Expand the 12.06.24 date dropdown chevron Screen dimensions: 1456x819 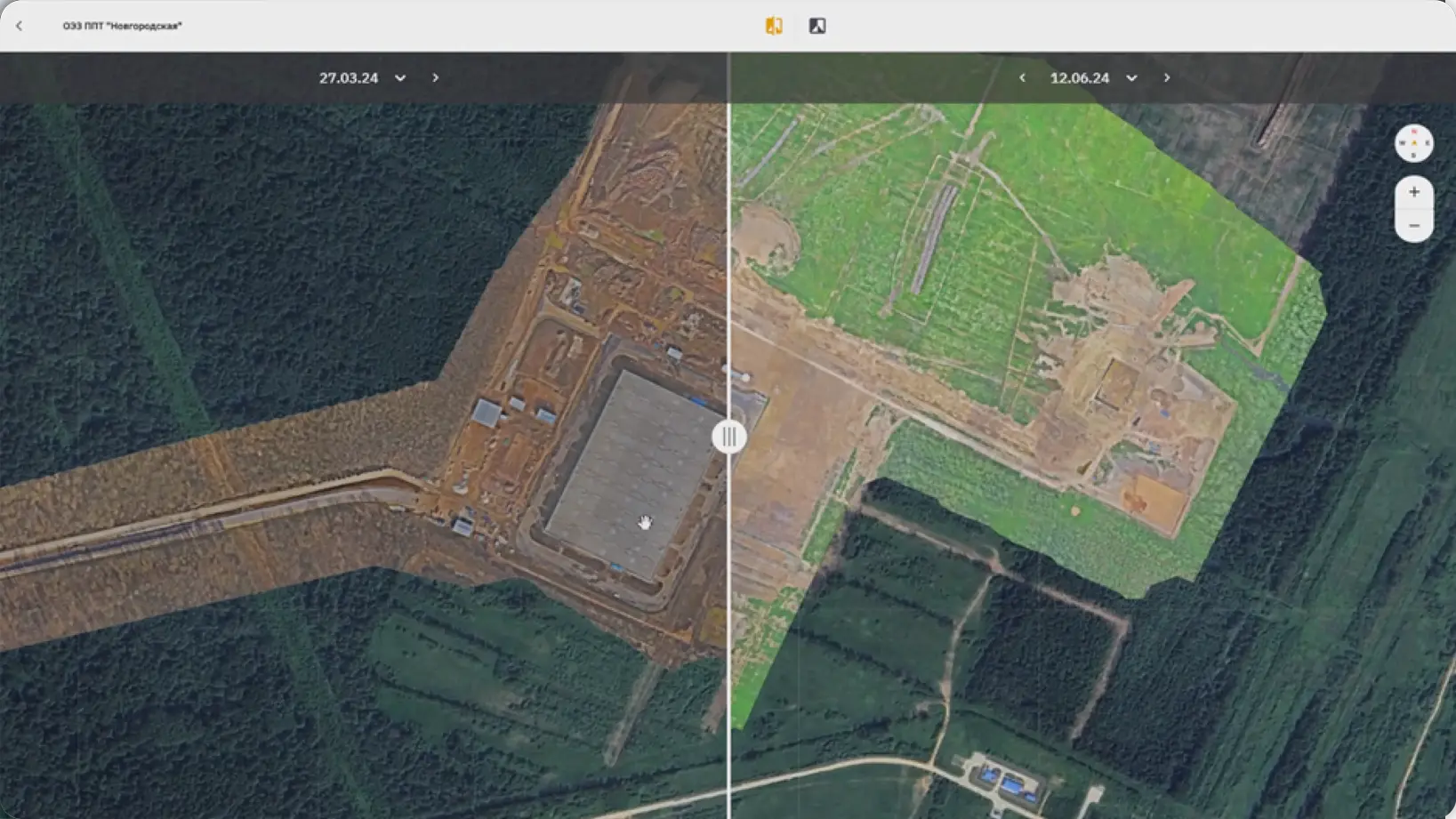[1131, 78]
